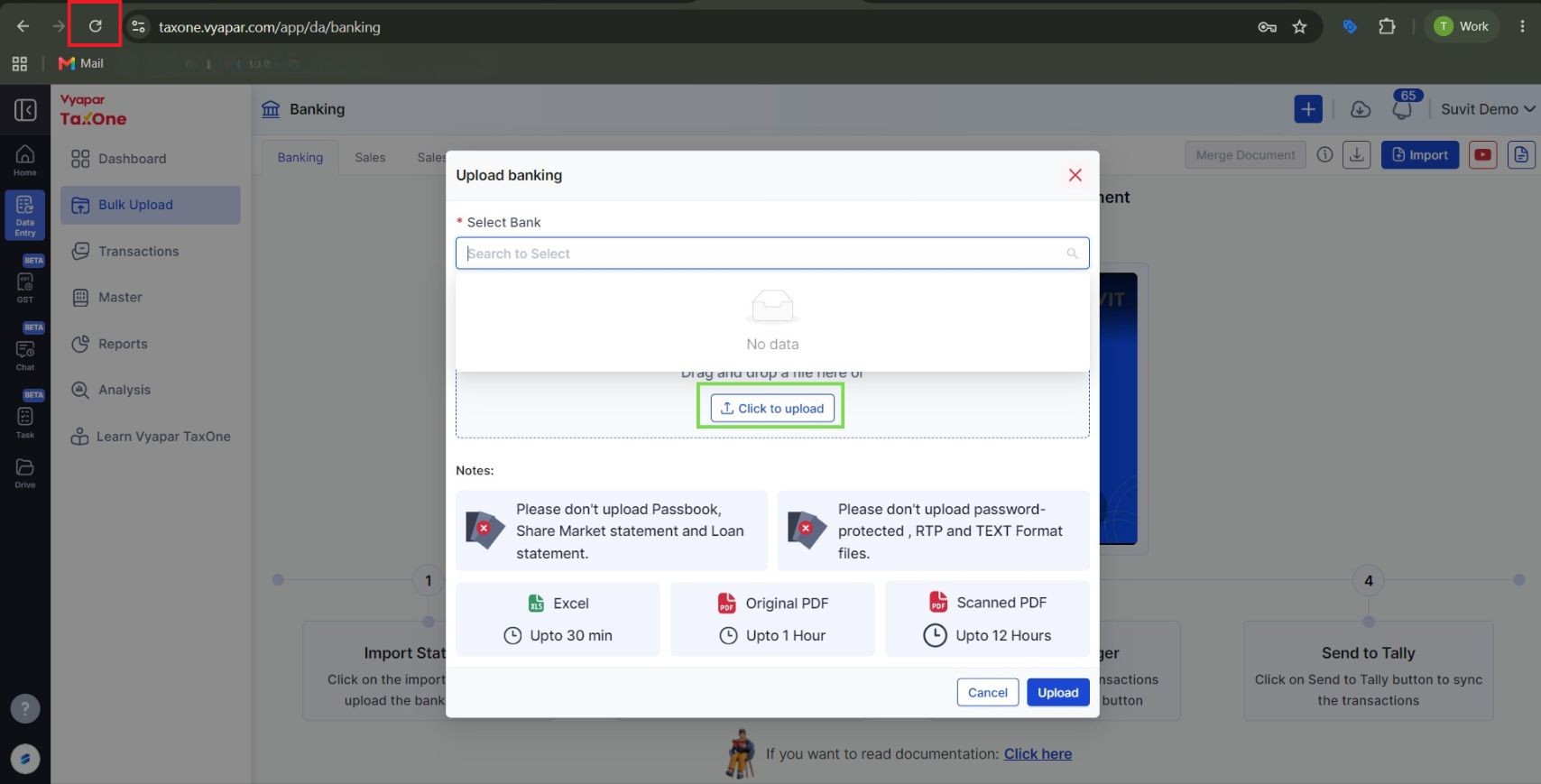Image resolution: width=1541 pixels, height=784 pixels.
Task: Bookmark this page with star icon
Action: point(1299,26)
